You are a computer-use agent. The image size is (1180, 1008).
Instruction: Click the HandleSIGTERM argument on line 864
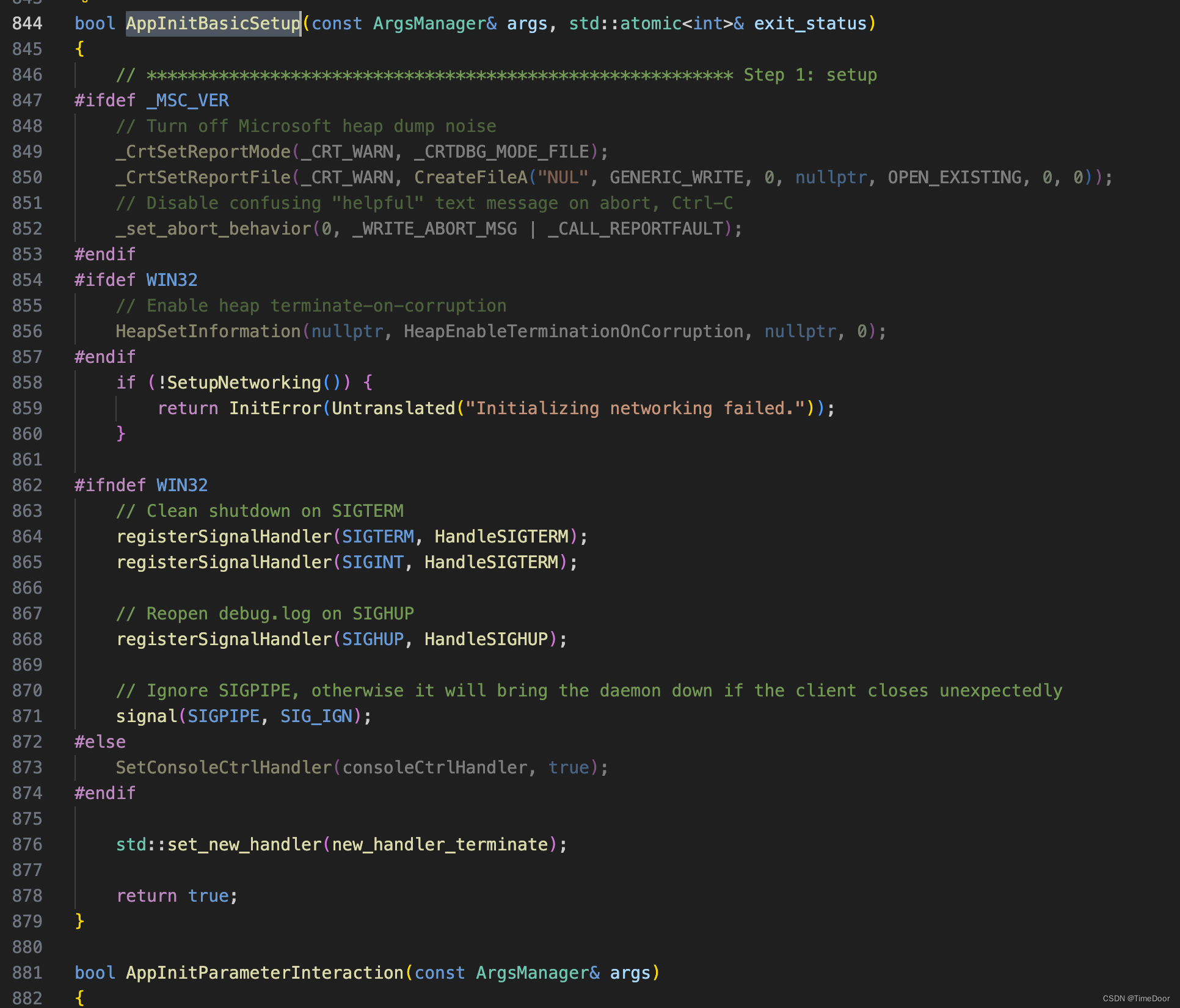click(x=501, y=536)
